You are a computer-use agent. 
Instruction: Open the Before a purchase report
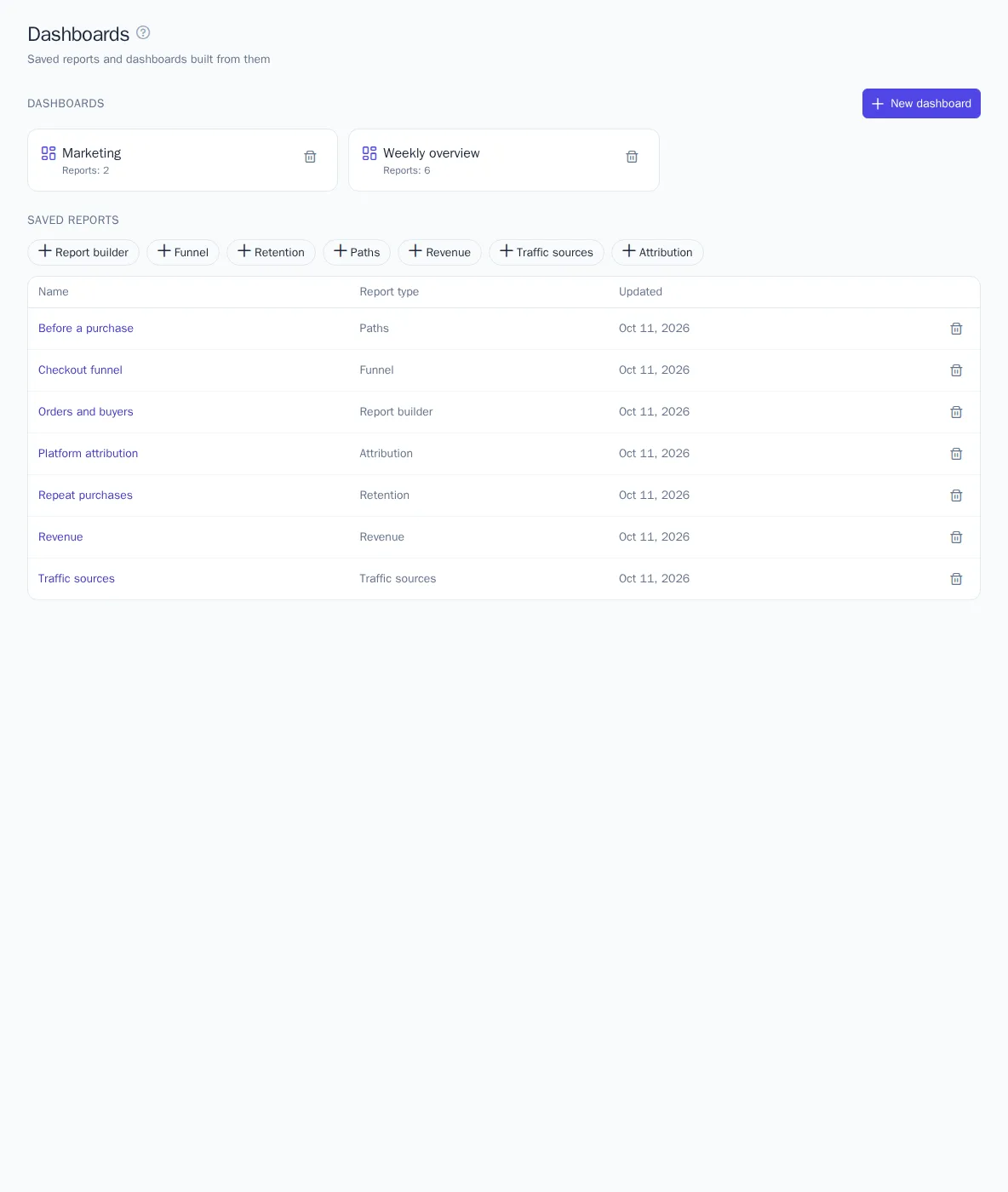tap(86, 329)
